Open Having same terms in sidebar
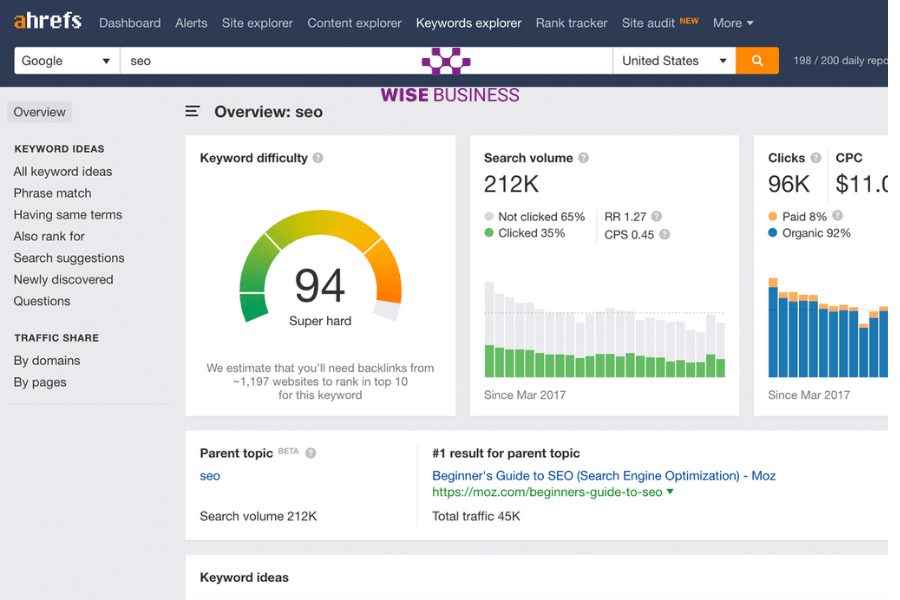 (68, 215)
